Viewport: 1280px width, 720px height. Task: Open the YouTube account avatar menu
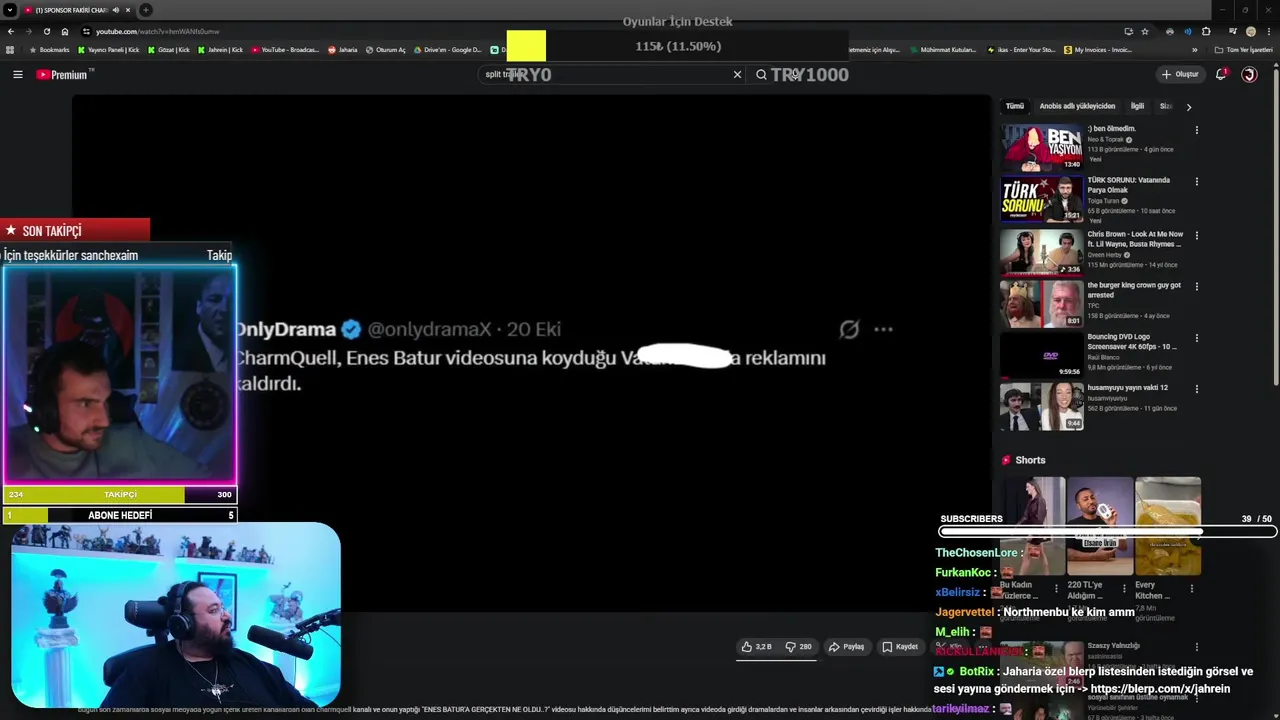coord(1249,74)
